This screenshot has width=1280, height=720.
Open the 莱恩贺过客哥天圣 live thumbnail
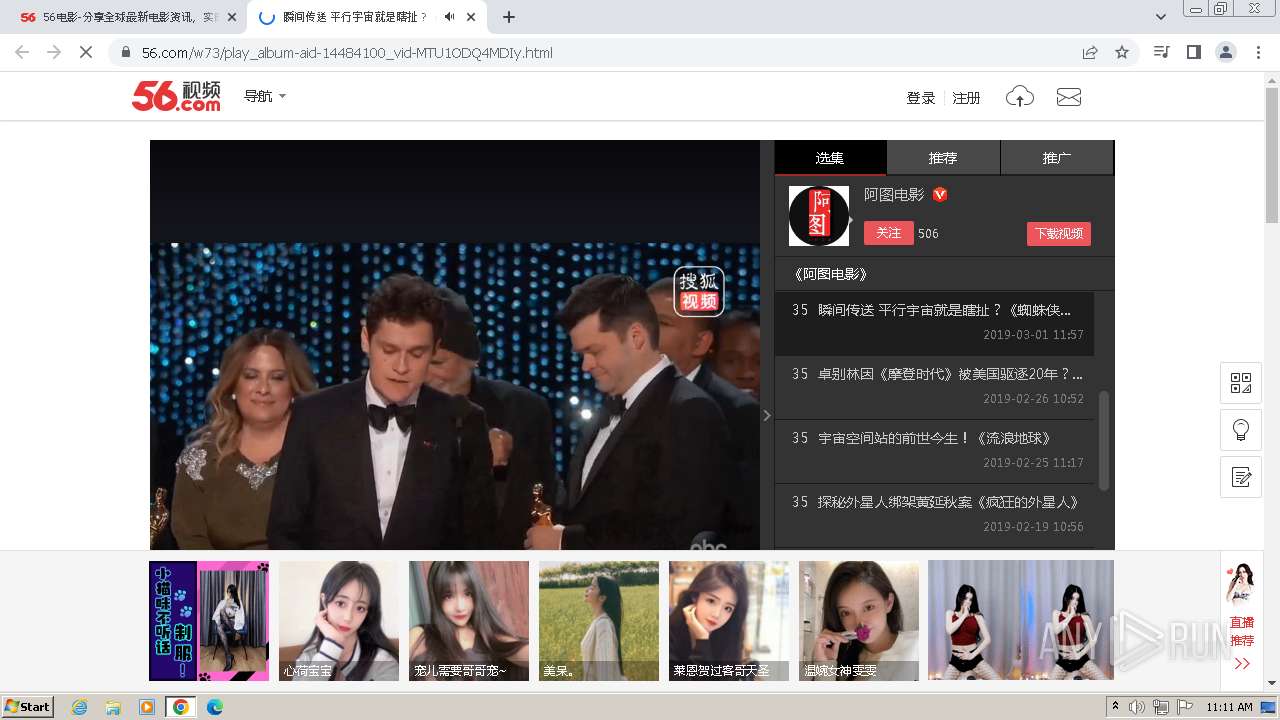click(729, 621)
